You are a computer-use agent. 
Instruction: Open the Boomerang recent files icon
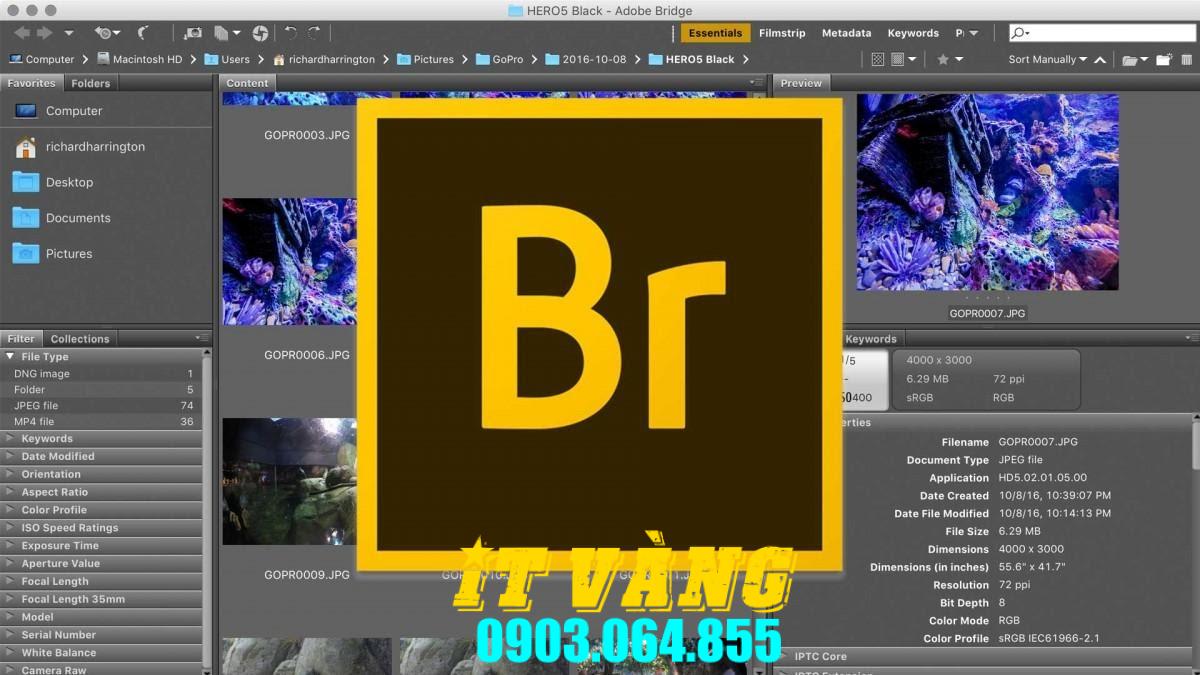(x=104, y=32)
